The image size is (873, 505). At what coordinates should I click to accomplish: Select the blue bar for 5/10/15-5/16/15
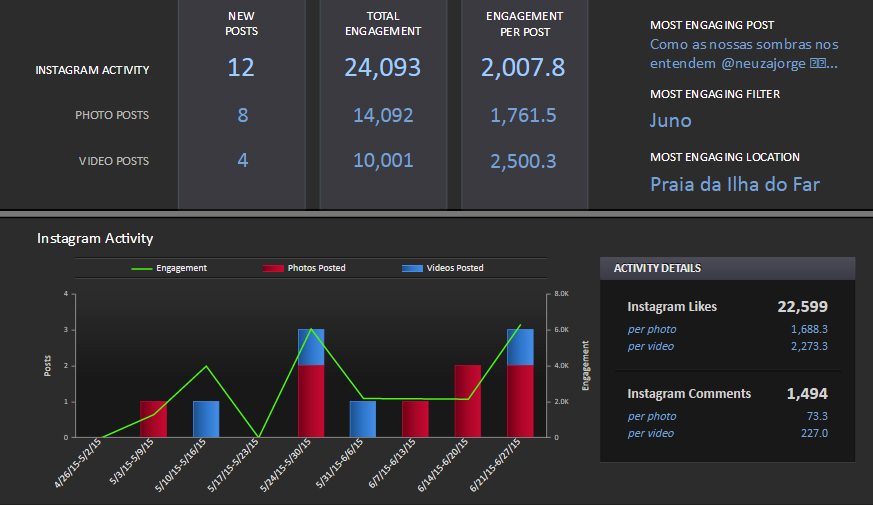tap(206, 419)
